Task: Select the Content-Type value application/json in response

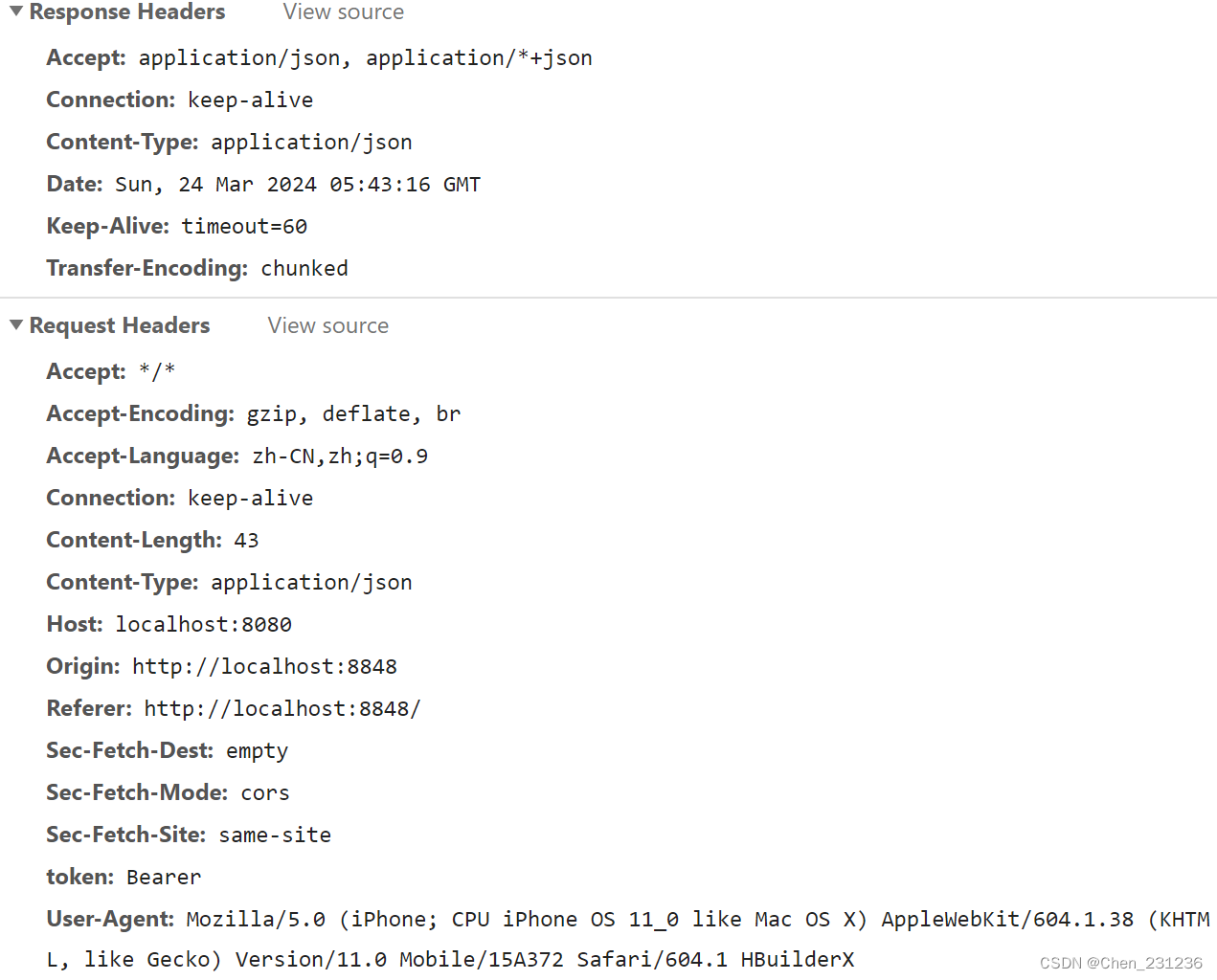Action: (311, 142)
